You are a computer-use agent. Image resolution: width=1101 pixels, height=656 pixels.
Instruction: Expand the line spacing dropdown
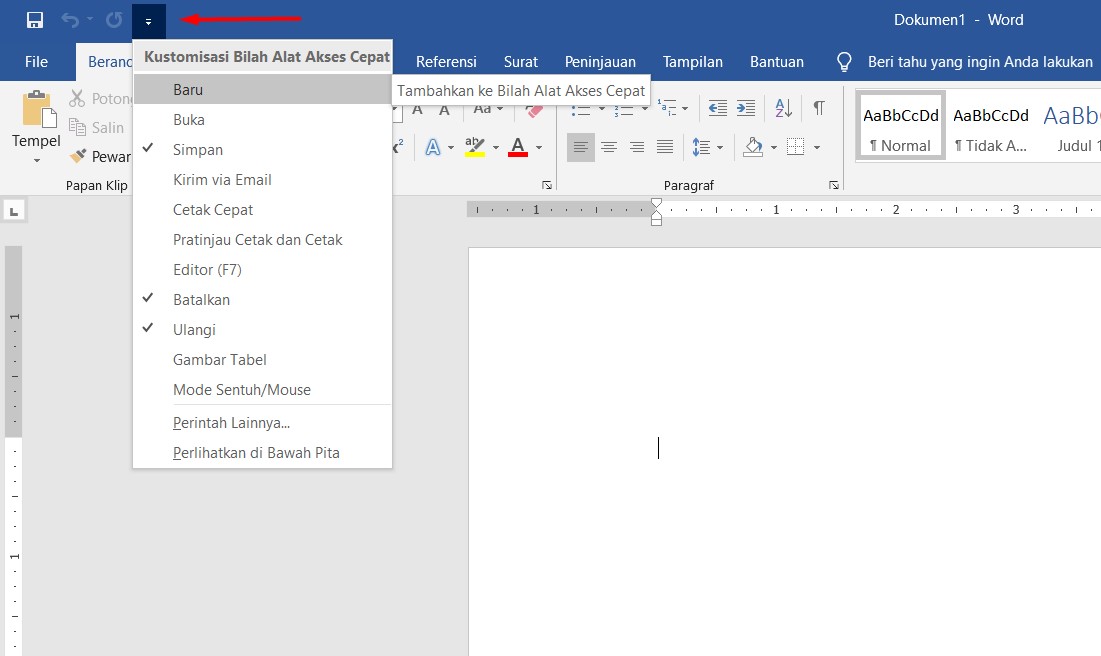719,147
